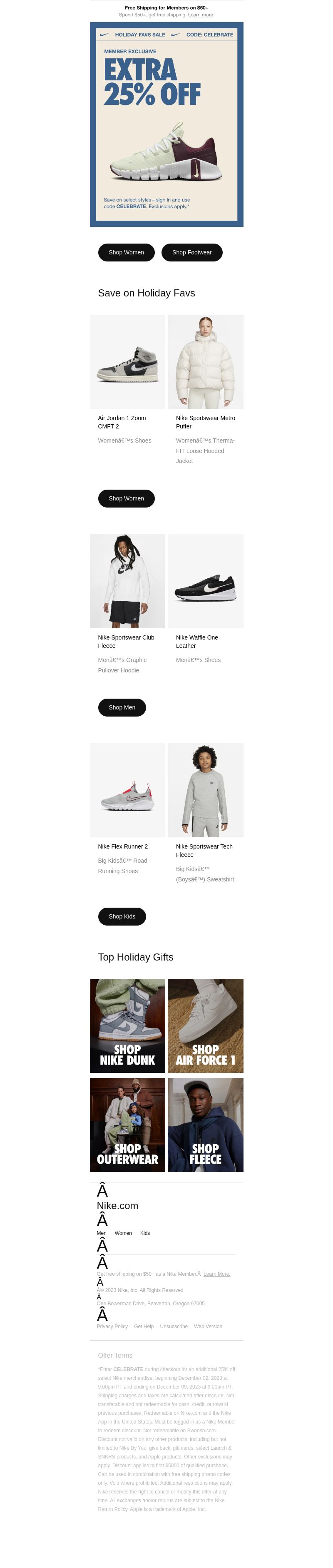This screenshot has height=1568, width=333.
Task: Open the Sportswear Metro Puffer jacket image
Action: (206, 361)
